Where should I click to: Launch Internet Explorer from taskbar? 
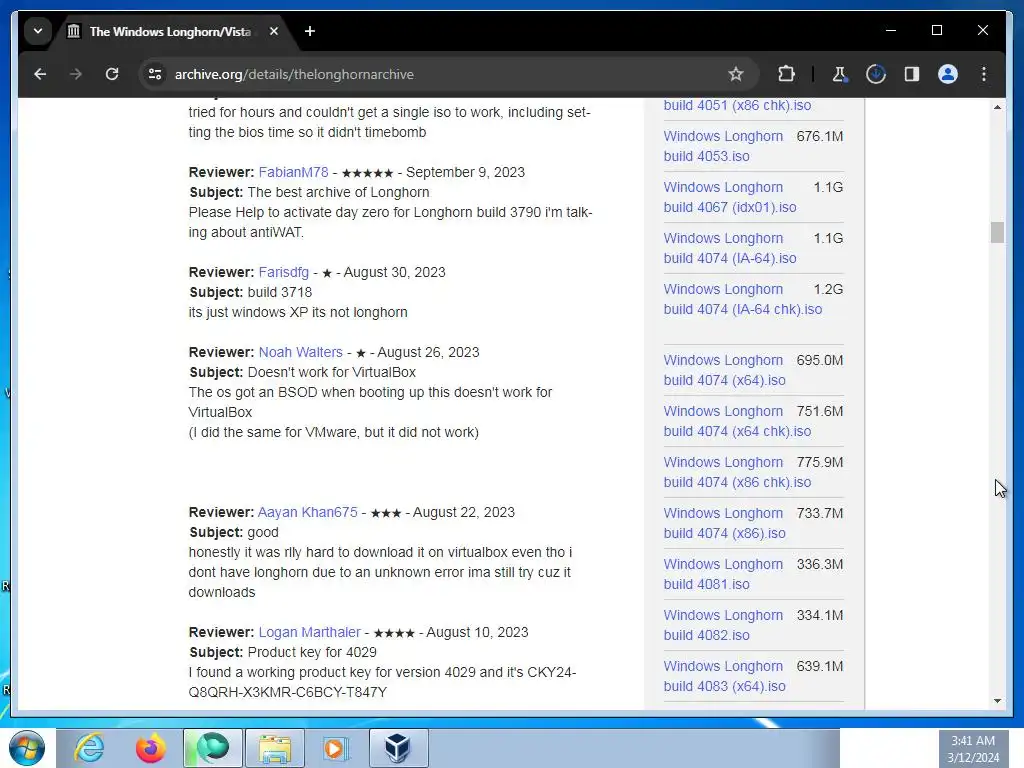pyautogui.click(x=89, y=748)
